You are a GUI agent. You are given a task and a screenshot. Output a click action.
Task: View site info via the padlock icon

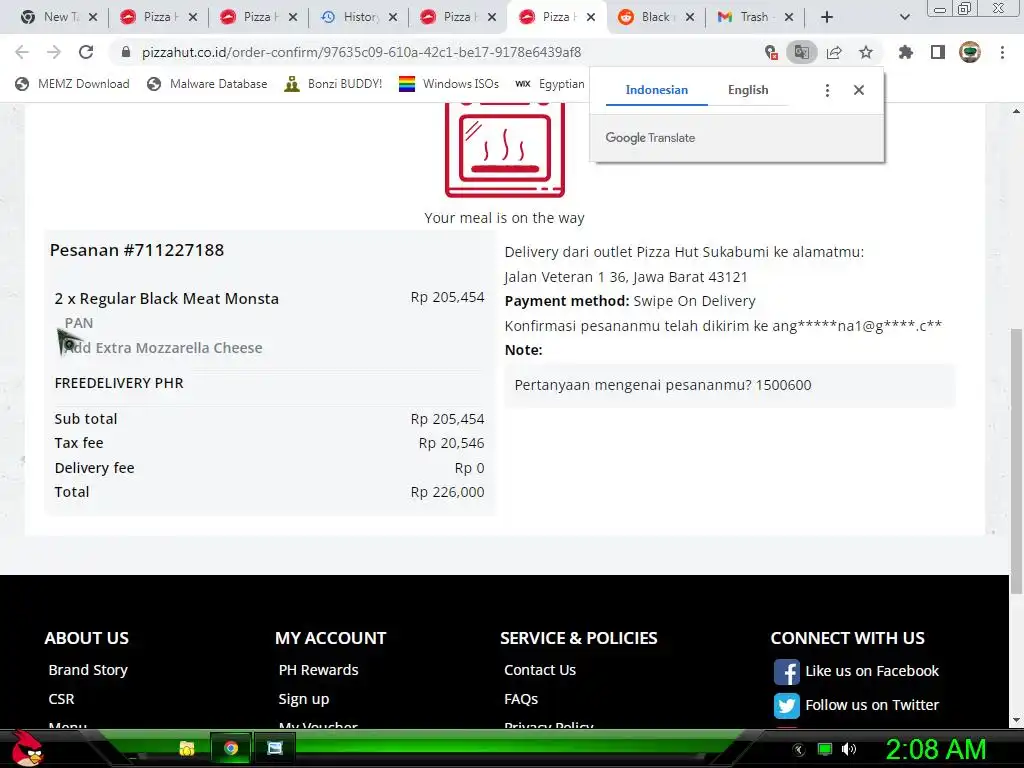coord(126,52)
